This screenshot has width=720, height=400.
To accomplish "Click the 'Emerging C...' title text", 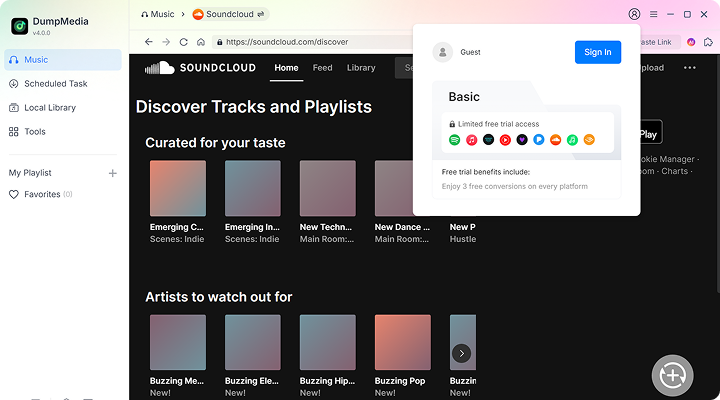I will click(176, 227).
